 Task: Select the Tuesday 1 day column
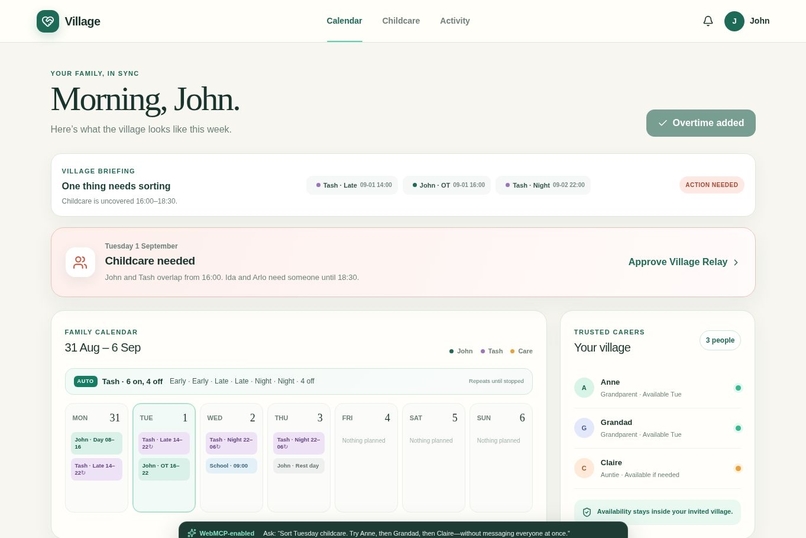tap(164, 458)
